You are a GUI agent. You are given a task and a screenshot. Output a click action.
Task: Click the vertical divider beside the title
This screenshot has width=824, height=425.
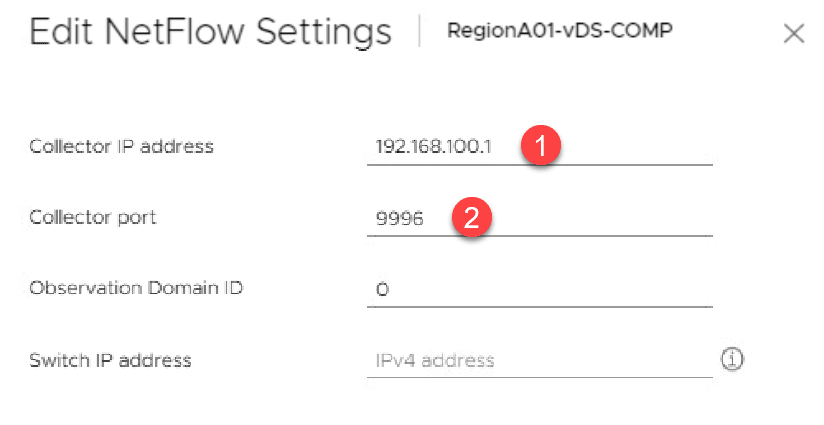point(420,32)
